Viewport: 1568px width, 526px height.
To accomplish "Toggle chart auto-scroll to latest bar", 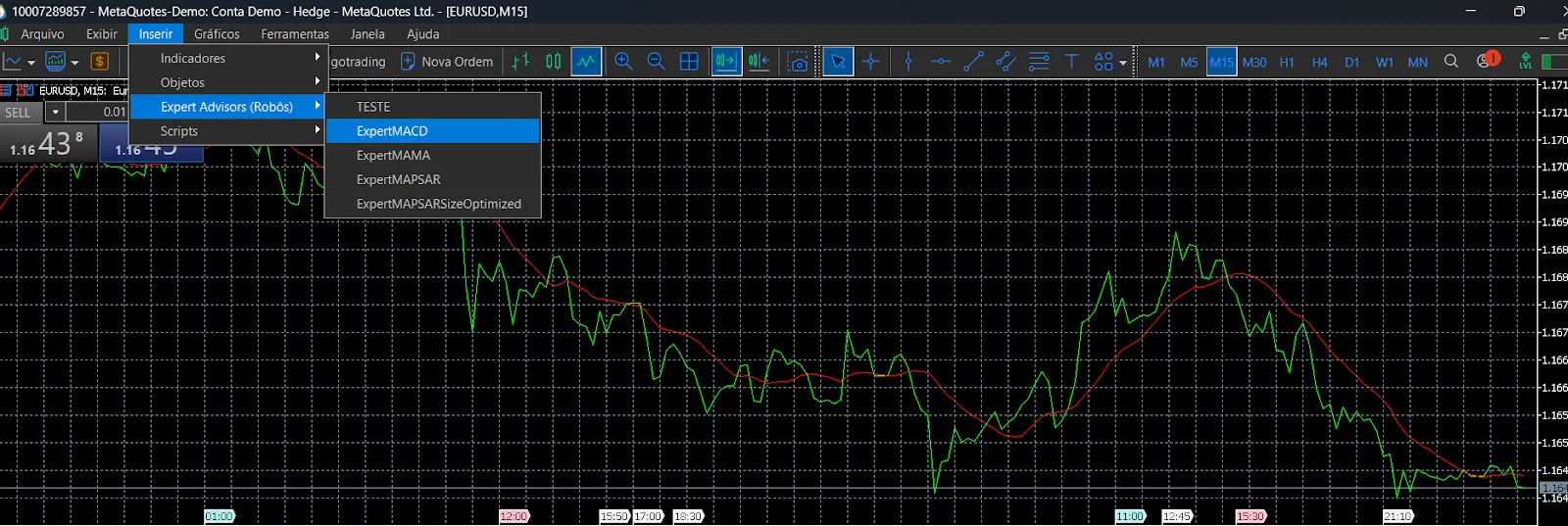I will 726,62.
